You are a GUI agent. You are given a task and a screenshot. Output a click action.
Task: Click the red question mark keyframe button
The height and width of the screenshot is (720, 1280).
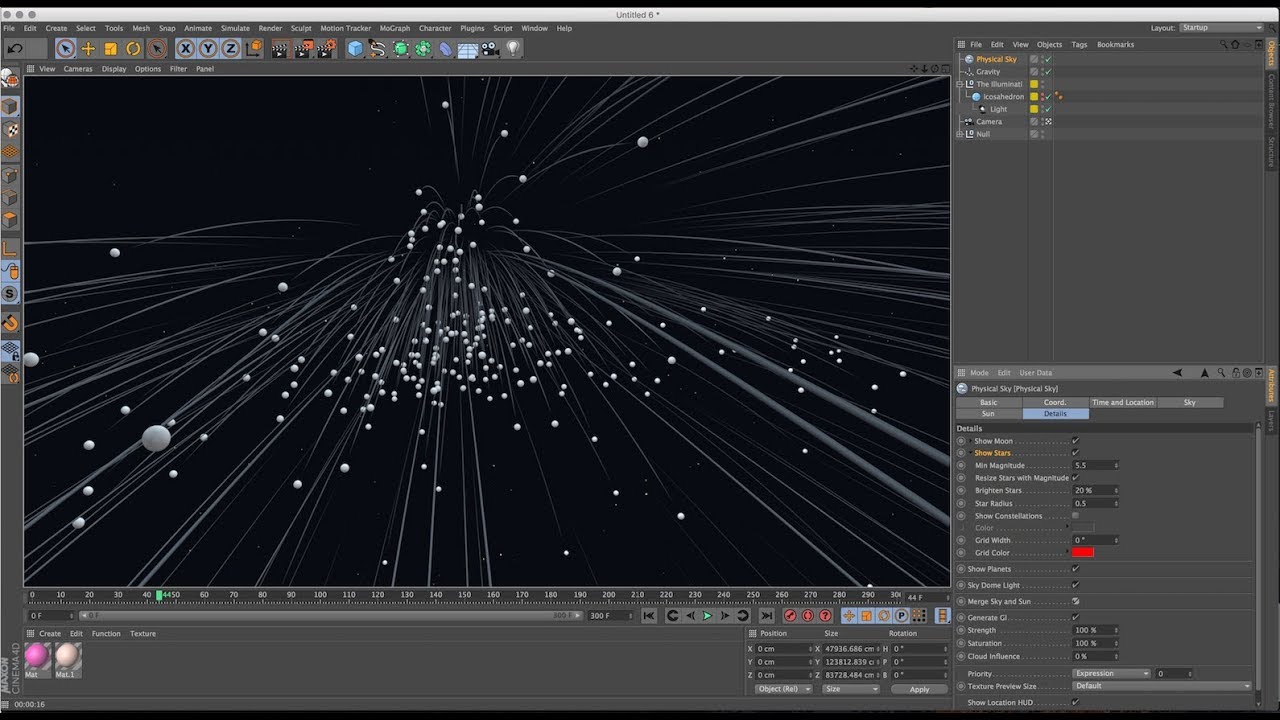(x=825, y=616)
